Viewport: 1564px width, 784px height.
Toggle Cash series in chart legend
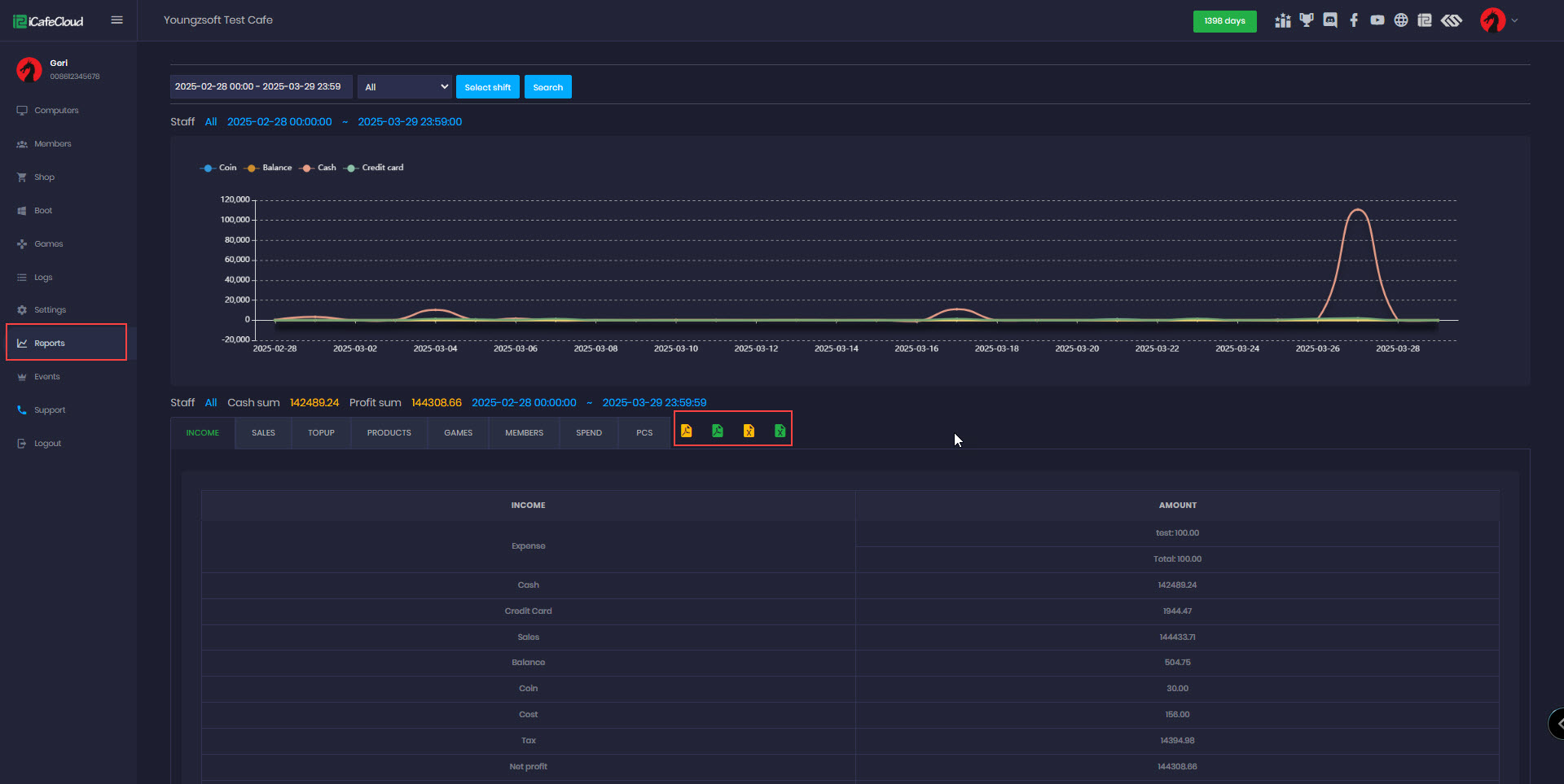point(319,168)
